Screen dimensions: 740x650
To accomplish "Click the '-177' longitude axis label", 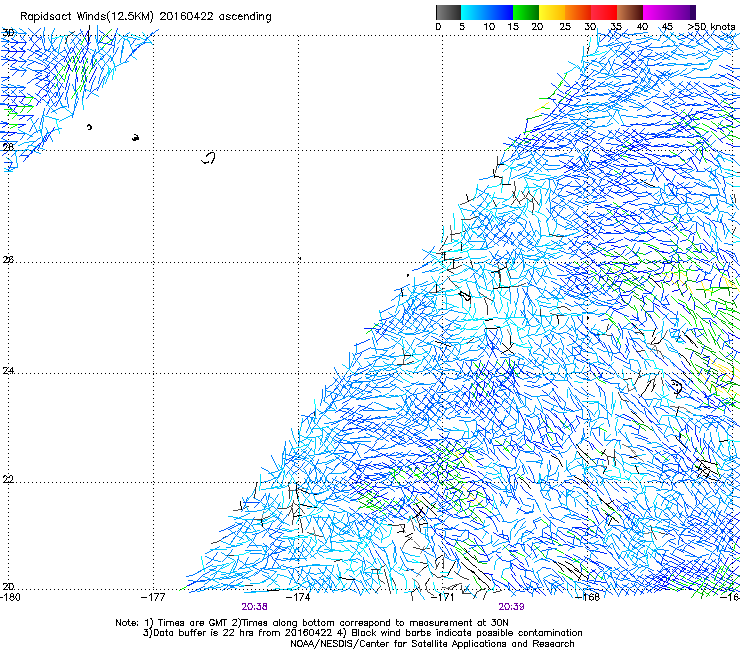I will (x=153, y=597).
